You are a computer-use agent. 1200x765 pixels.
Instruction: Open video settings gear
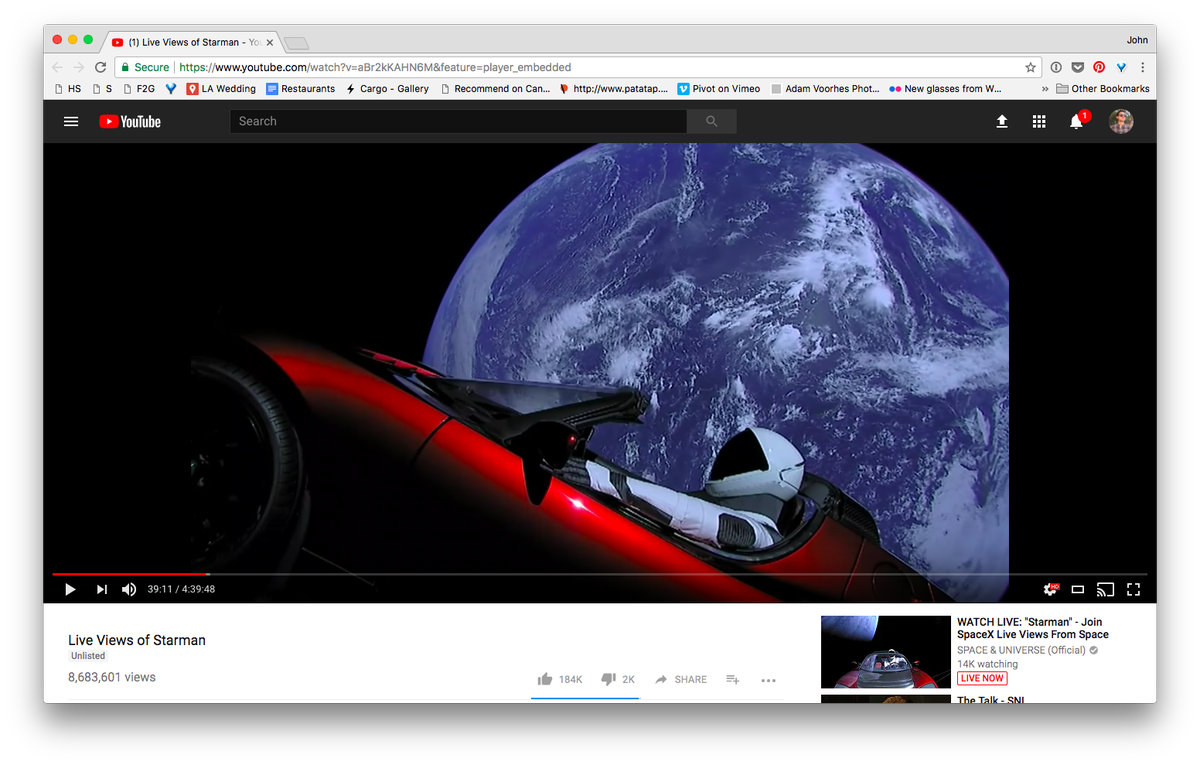(1050, 589)
